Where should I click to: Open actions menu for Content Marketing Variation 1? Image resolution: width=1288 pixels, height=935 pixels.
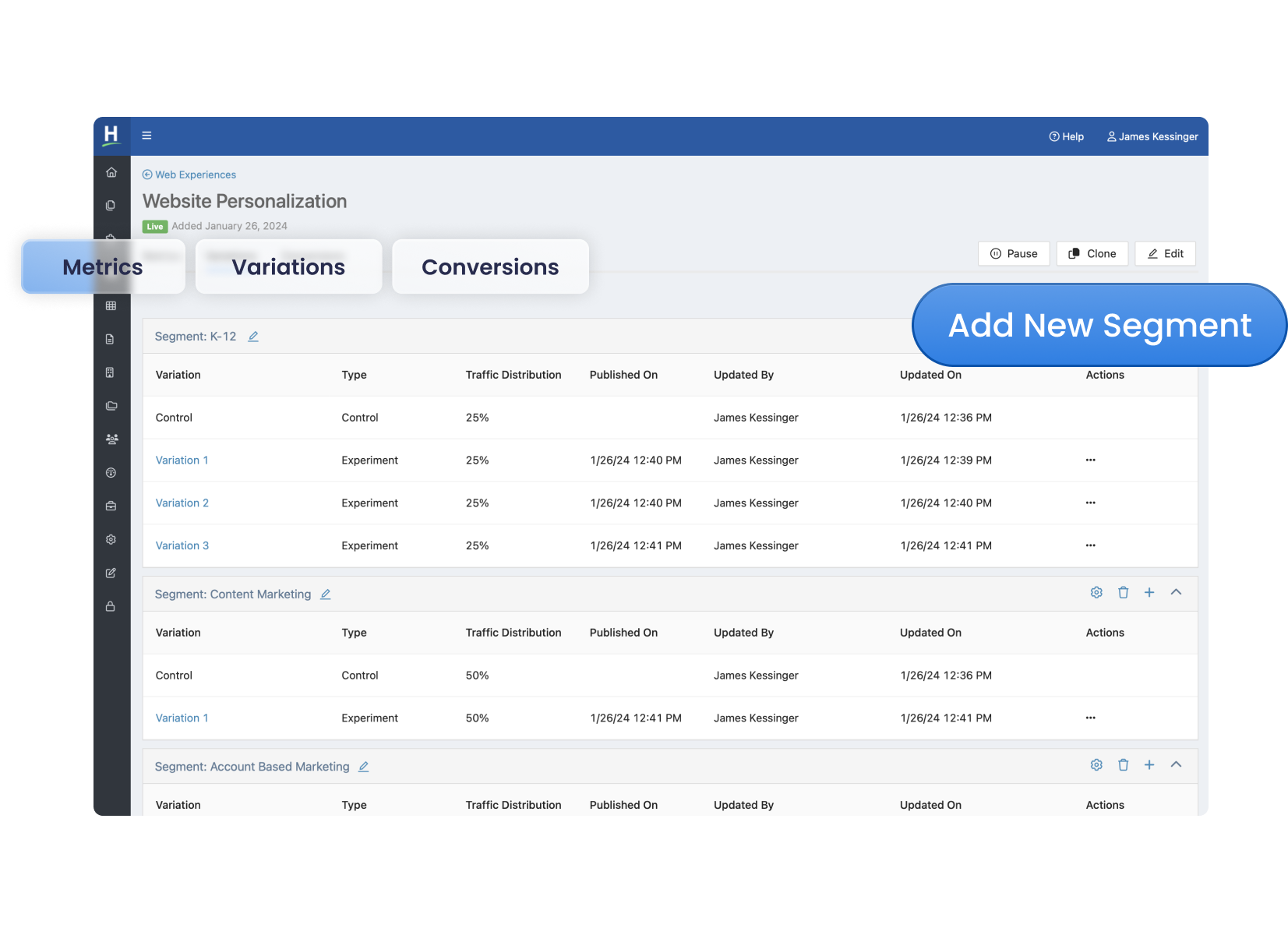1090,718
